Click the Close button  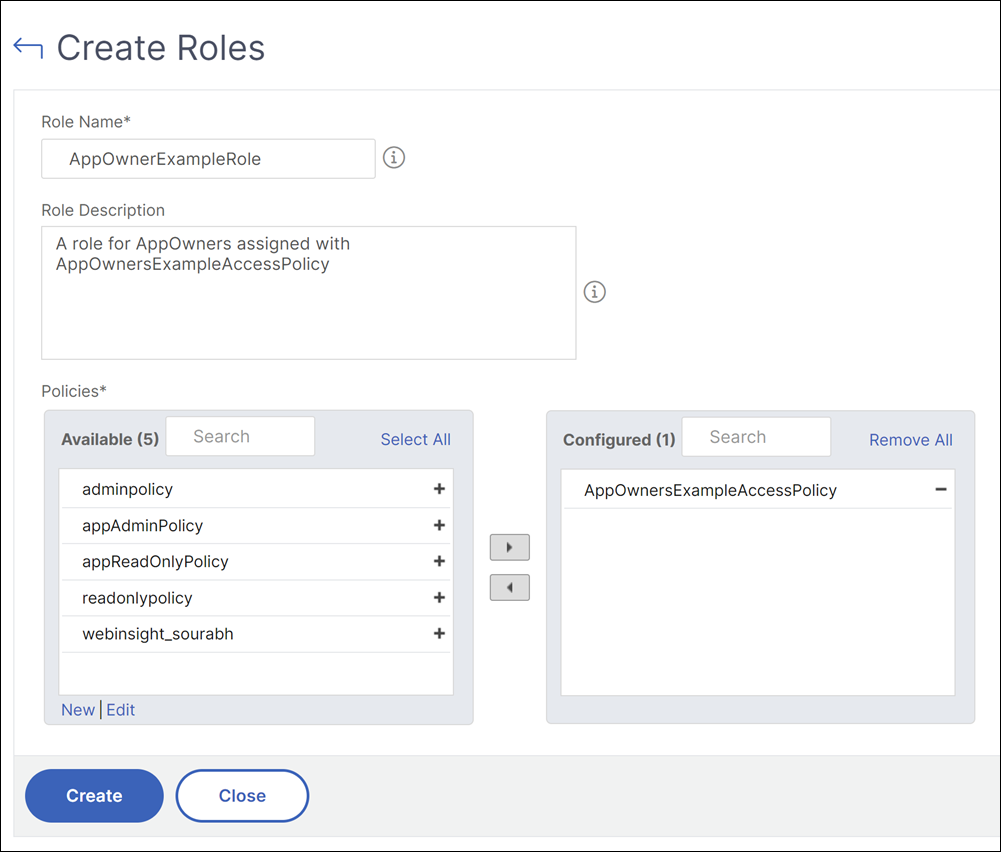[242, 795]
